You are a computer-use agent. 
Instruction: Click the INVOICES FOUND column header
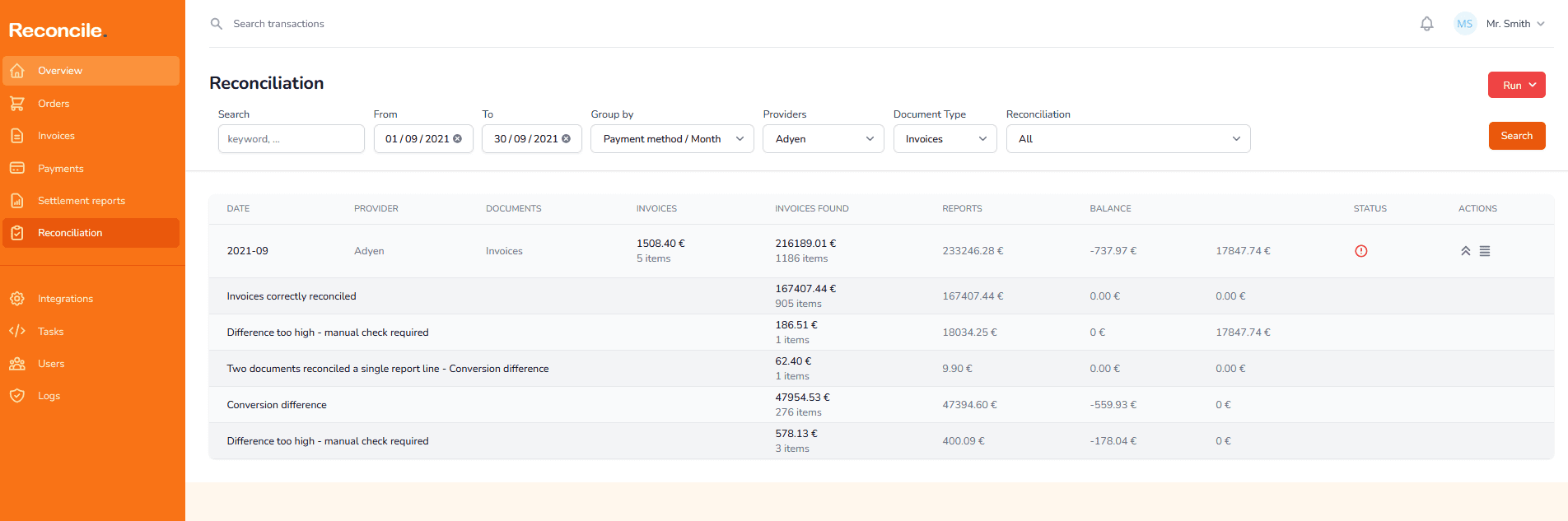(812, 209)
